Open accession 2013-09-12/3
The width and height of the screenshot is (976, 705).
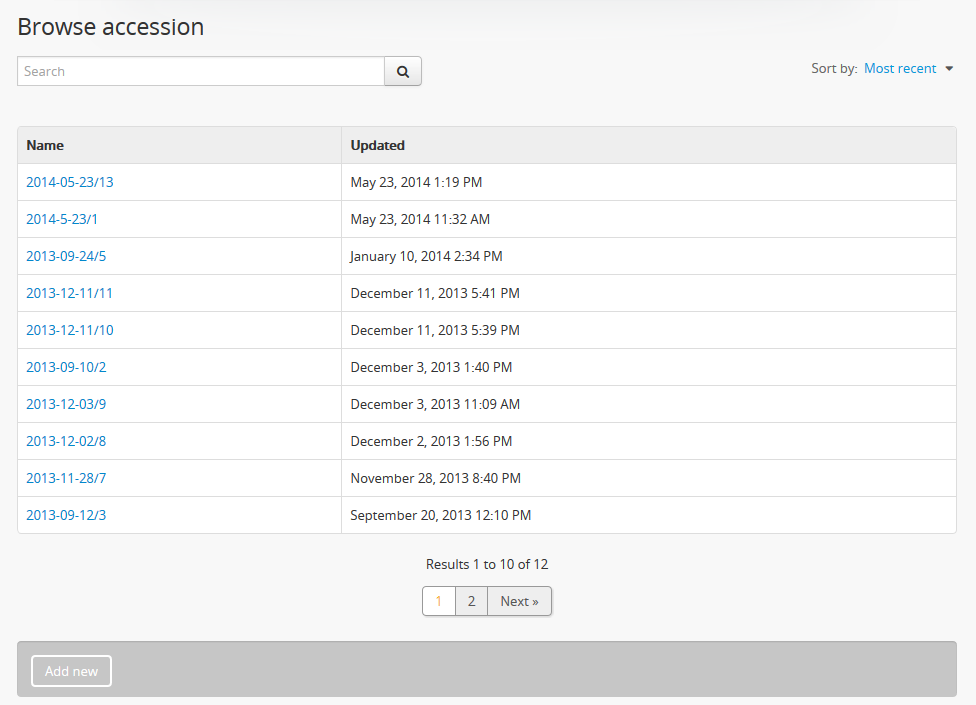click(x=66, y=515)
